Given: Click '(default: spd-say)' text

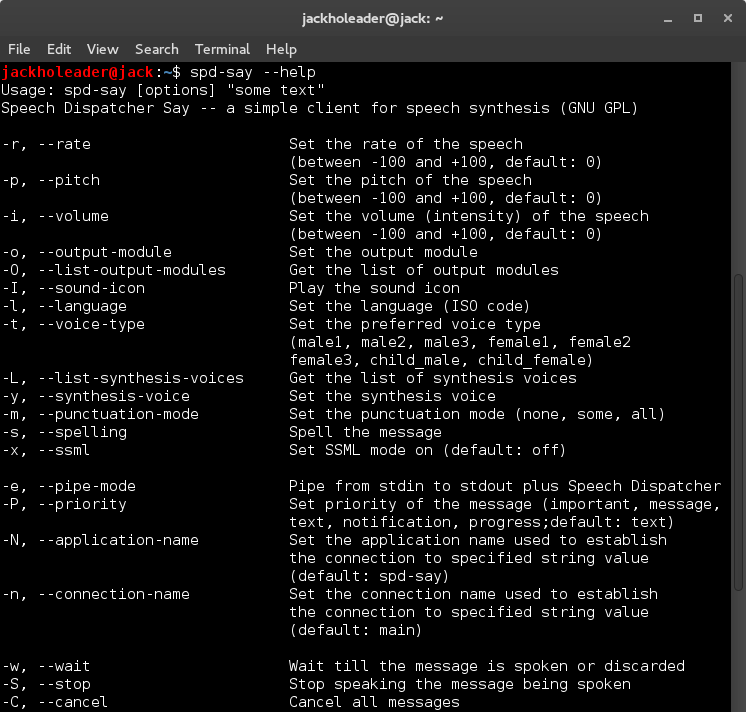Looking at the screenshot, I should [369, 576].
